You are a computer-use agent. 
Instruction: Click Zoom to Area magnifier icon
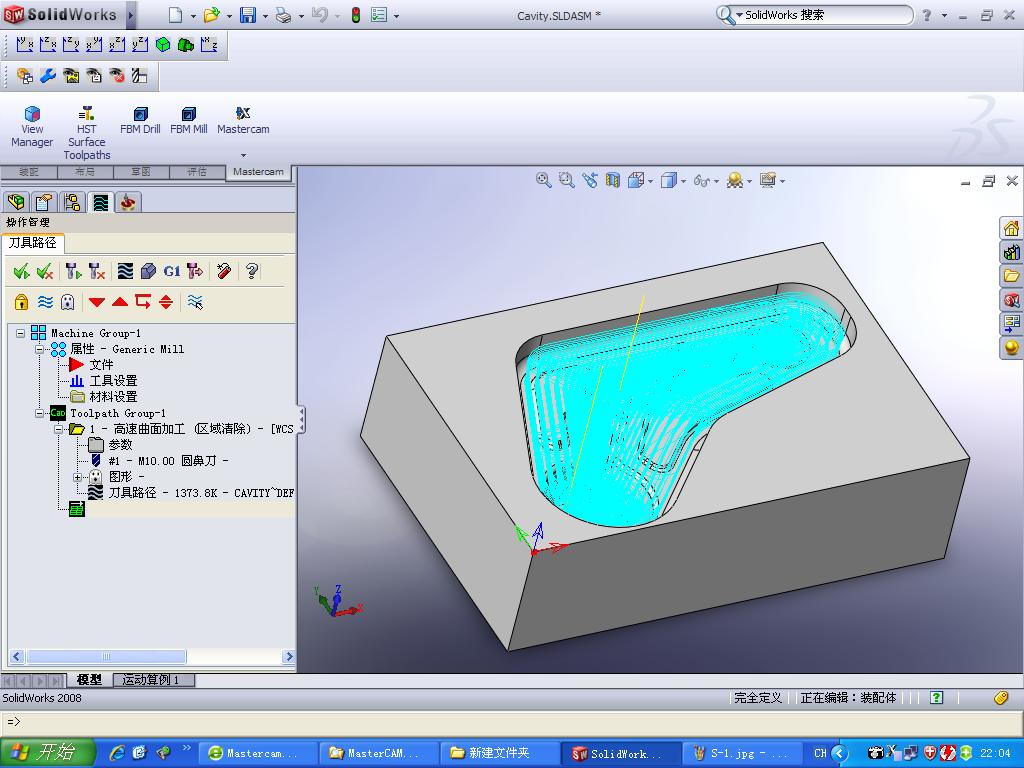click(567, 180)
